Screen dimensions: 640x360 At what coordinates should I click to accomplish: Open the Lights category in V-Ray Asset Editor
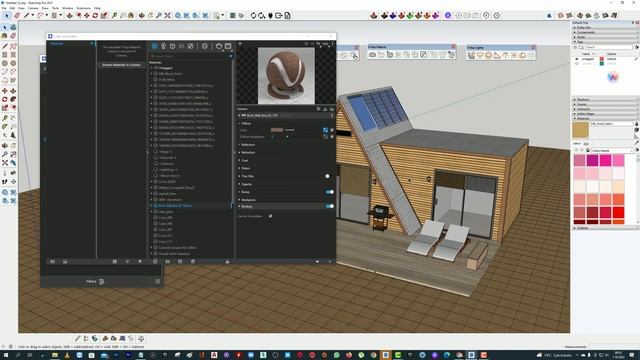pyautogui.click(x=163, y=46)
